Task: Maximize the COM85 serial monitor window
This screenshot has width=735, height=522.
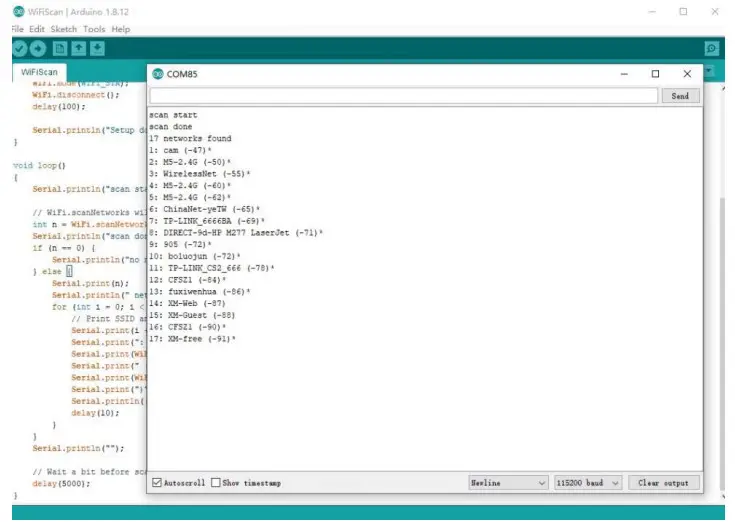Action: [x=655, y=74]
